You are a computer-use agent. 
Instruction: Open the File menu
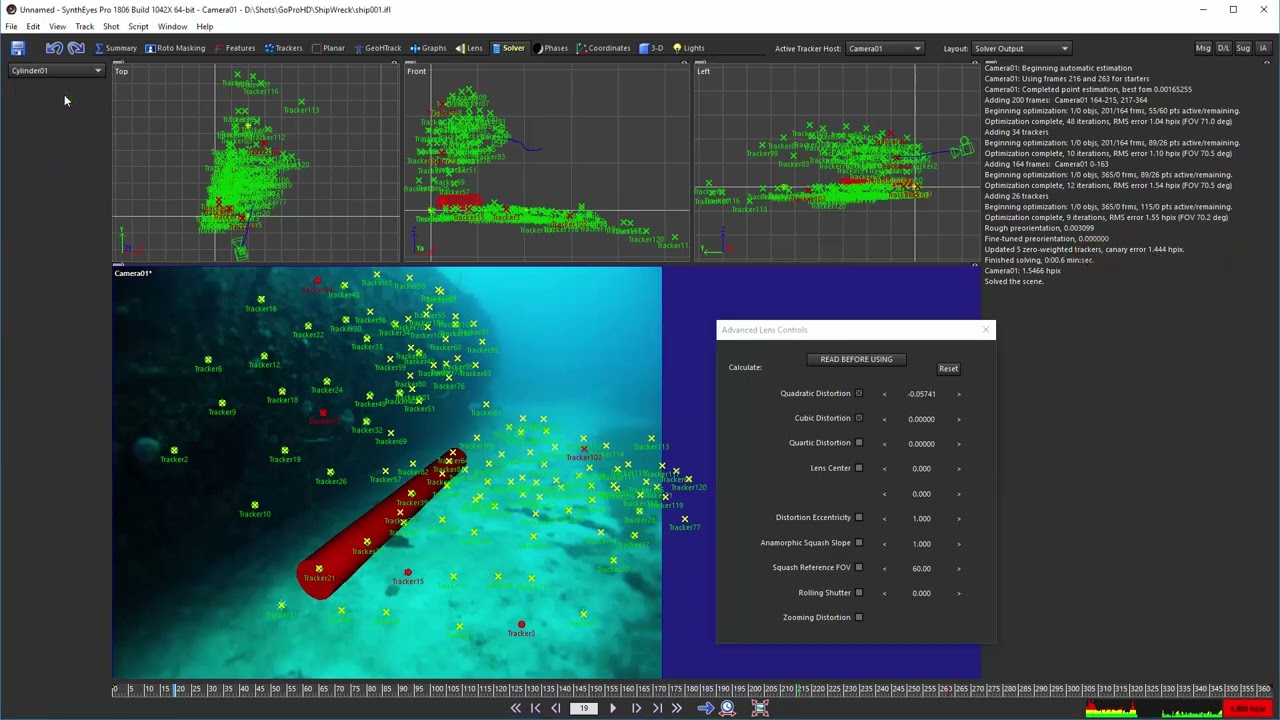click(11, 26)
